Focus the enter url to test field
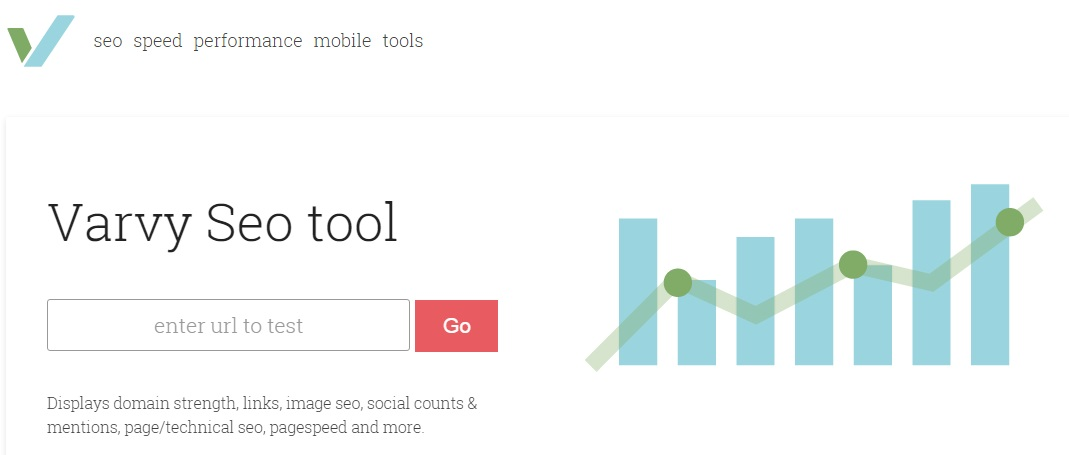The width and height of the screenshot is (1069, 455). coord(228,325)
